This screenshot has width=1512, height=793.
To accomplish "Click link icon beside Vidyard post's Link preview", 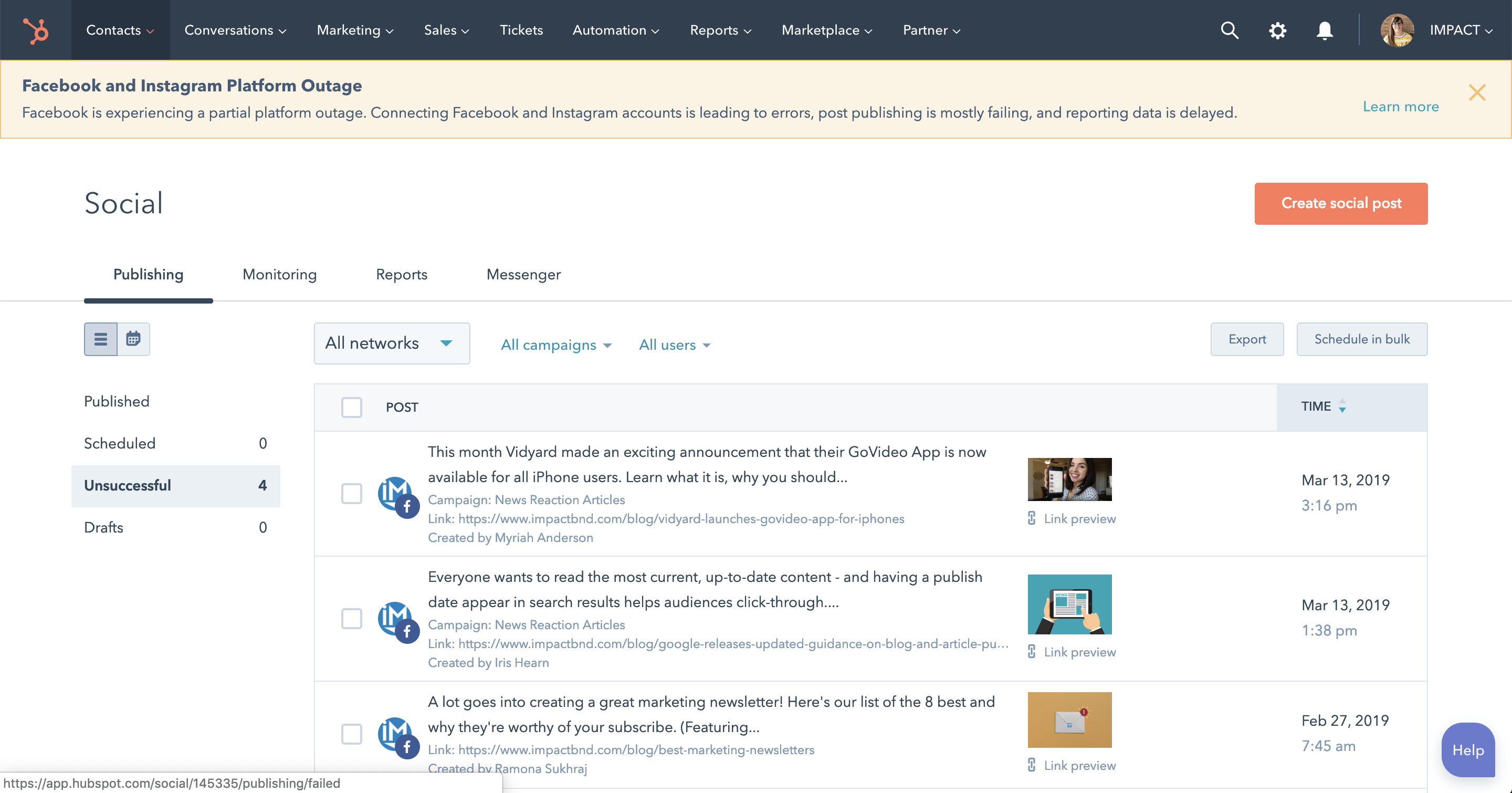I will click(x=1031, y=518).
